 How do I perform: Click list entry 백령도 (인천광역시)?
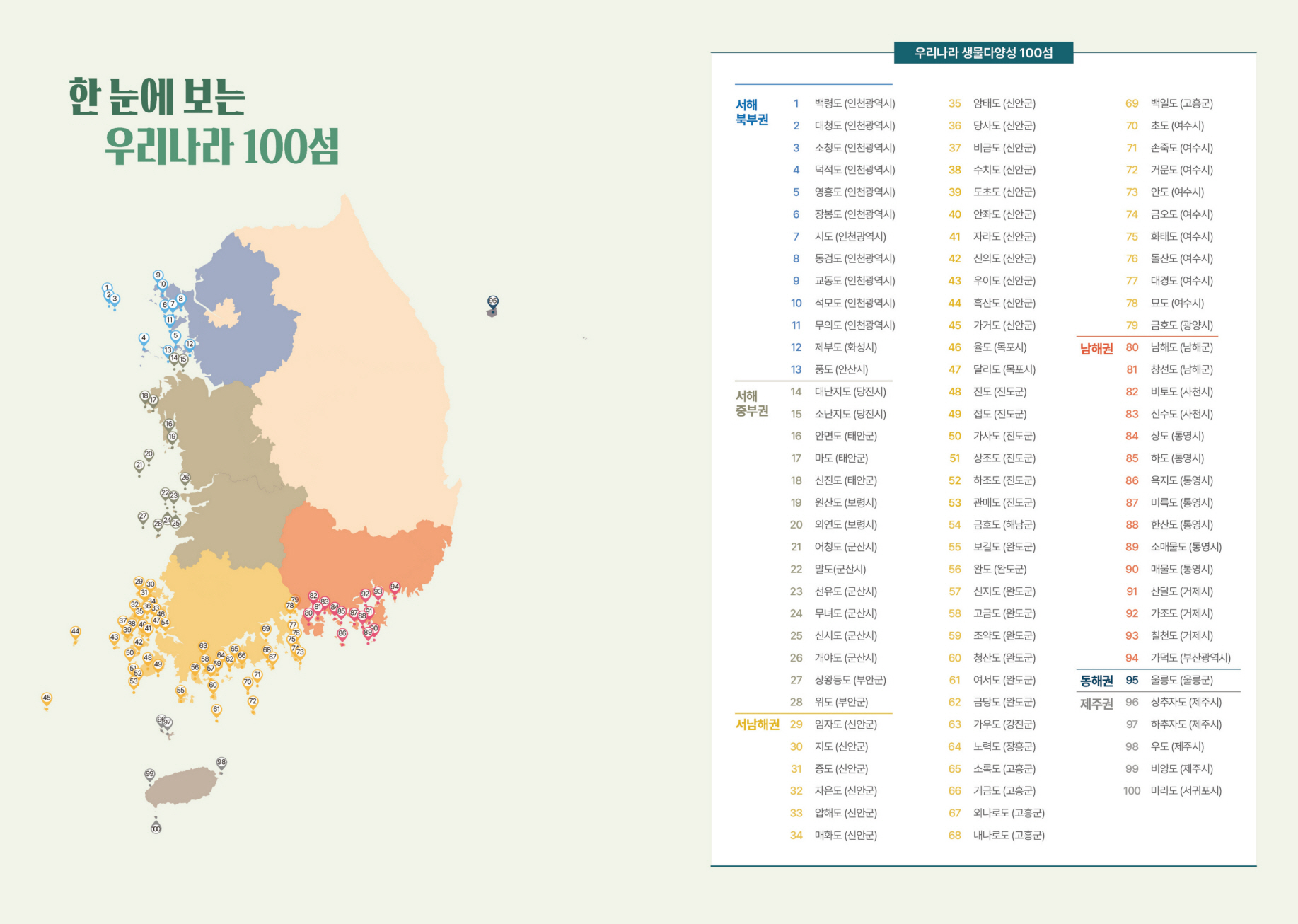[854, 103]
